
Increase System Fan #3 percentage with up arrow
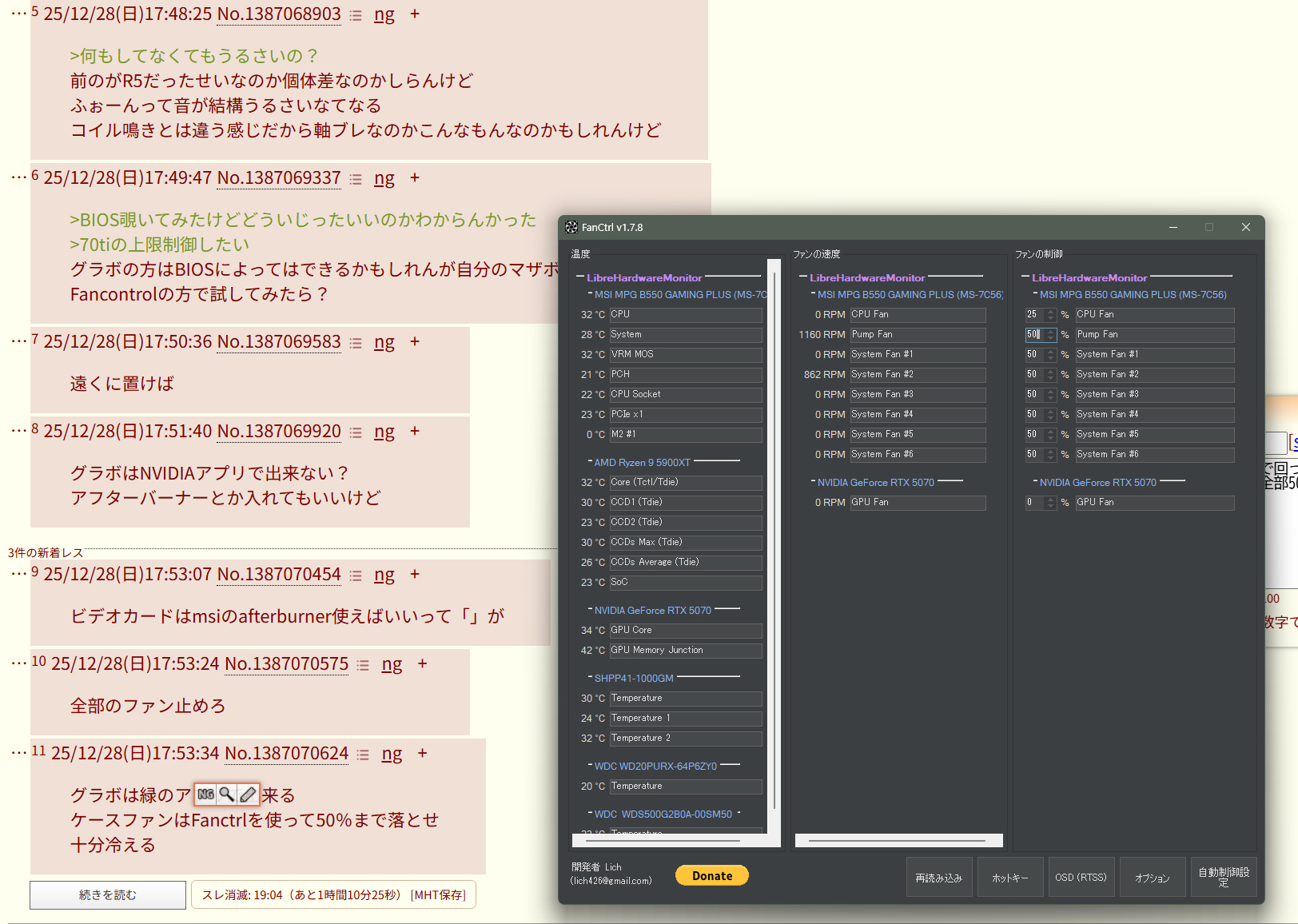click(x=1051, y=392)
